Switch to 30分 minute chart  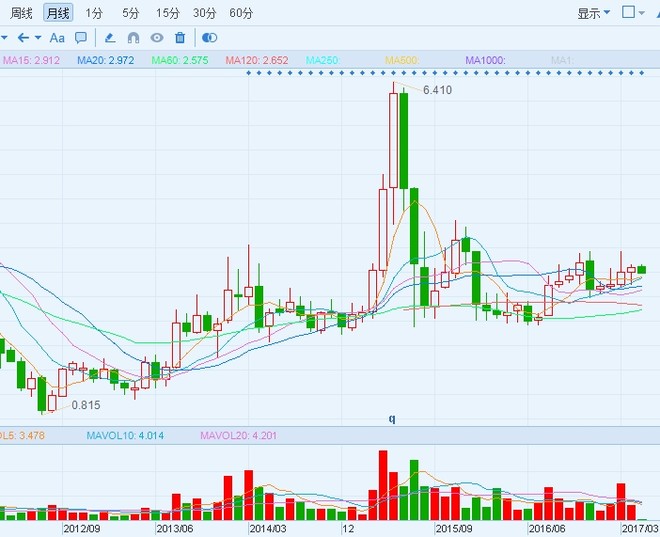205,13
